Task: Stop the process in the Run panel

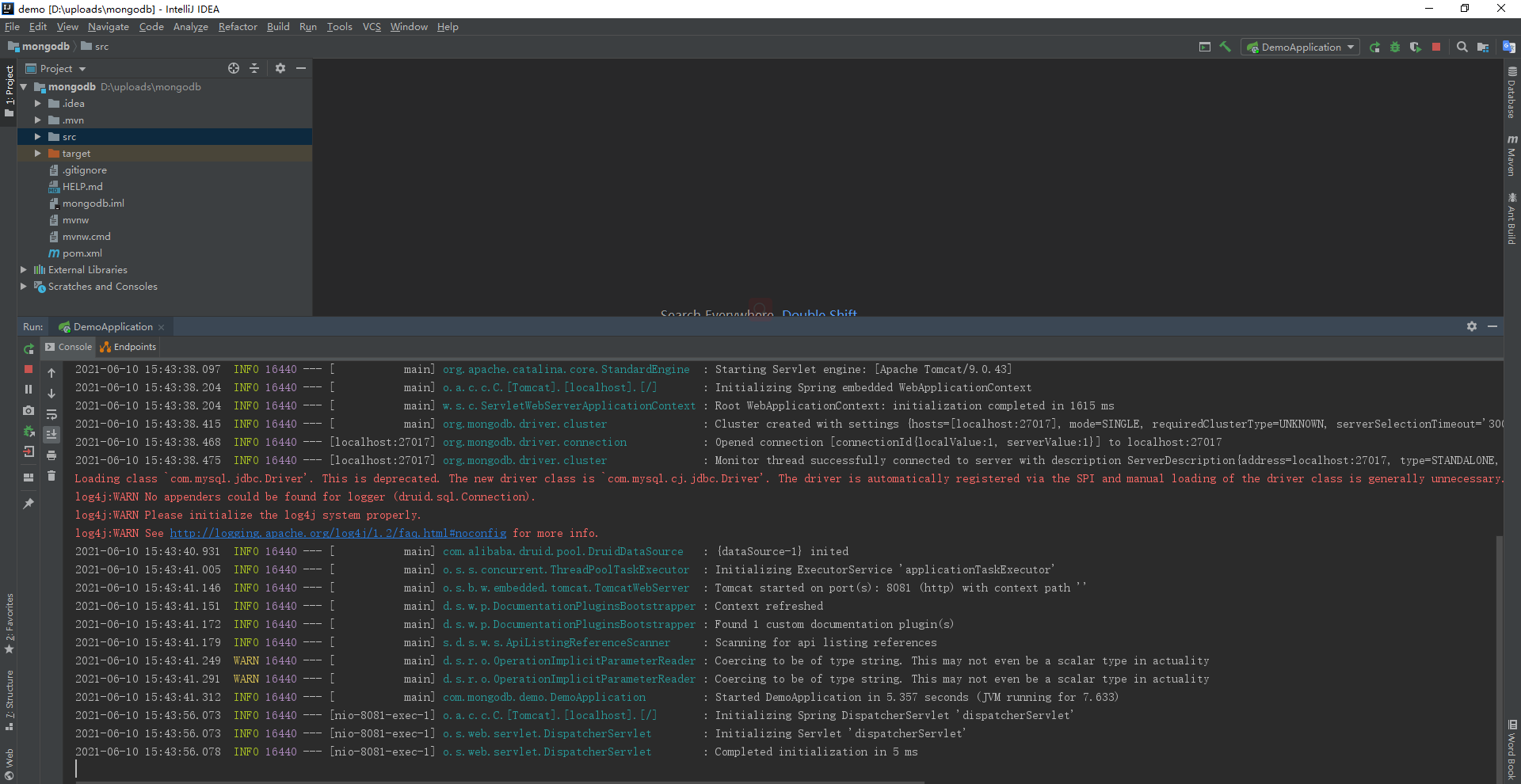Action: (x=29, y=369)
